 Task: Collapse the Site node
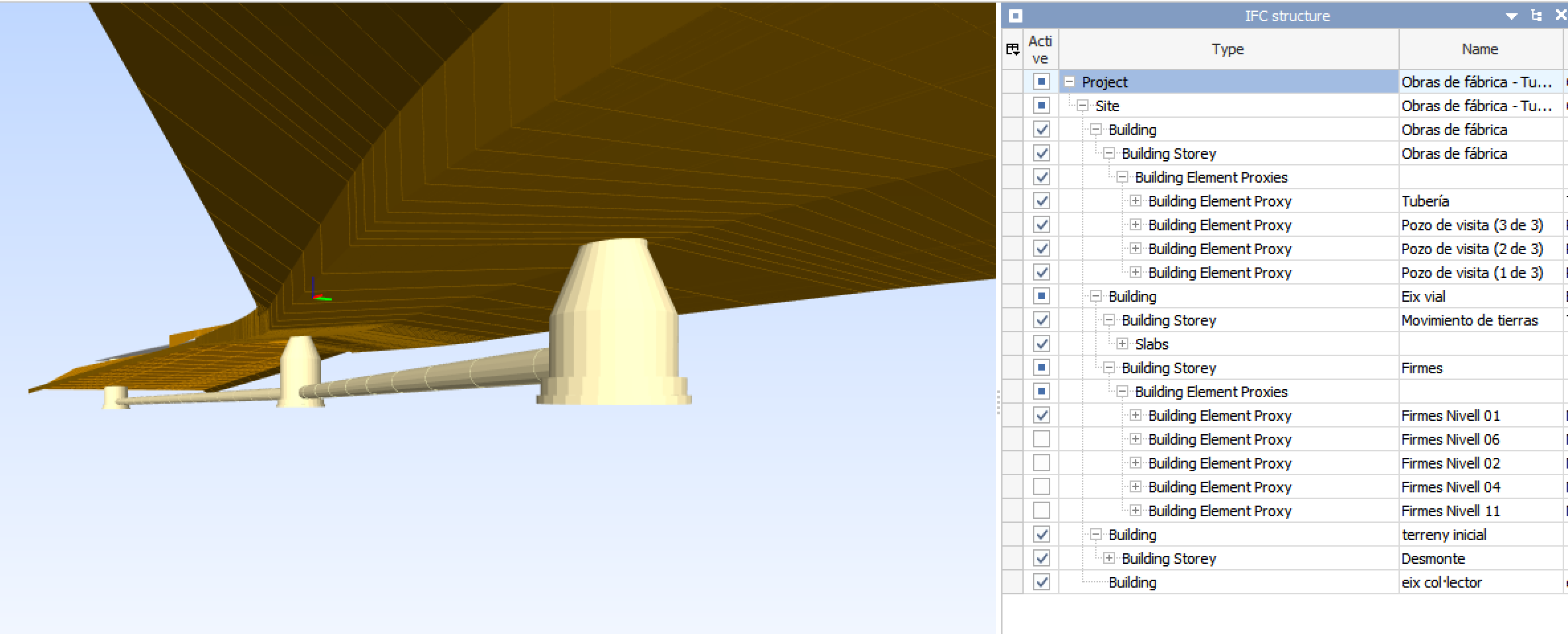point(1082,105)
